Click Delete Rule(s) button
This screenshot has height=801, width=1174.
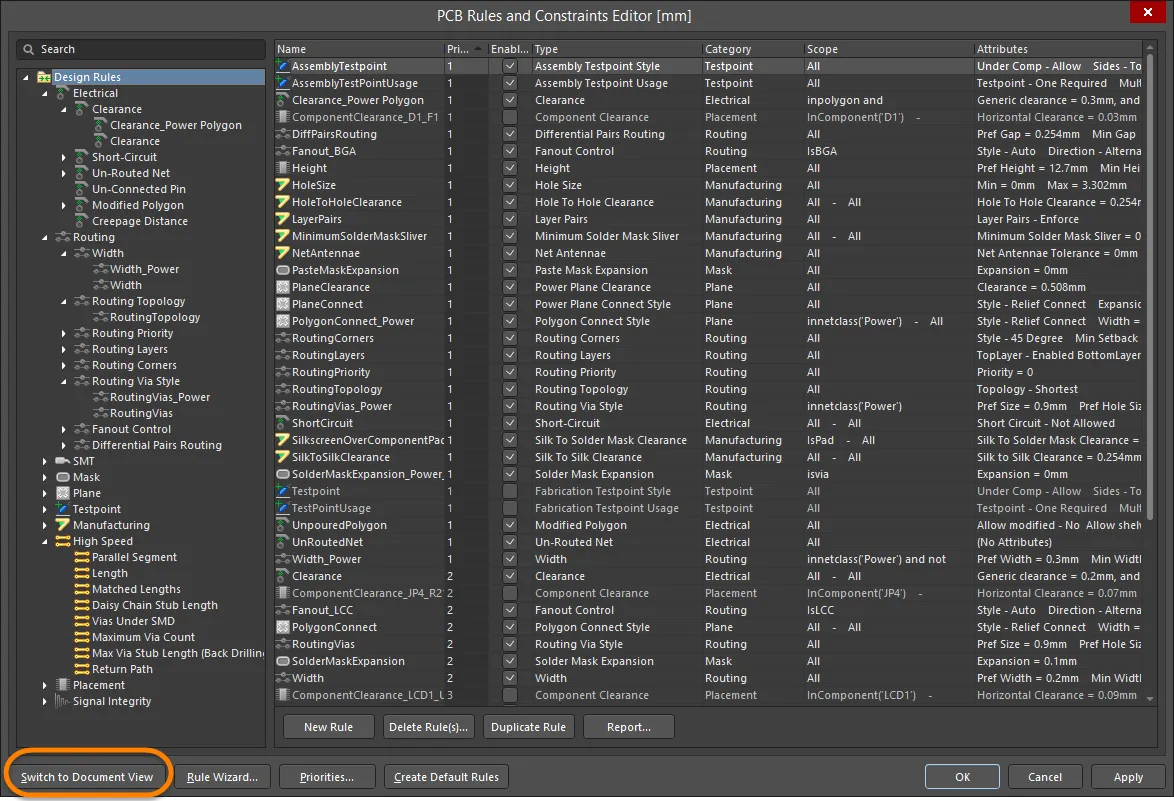(428, 727)
